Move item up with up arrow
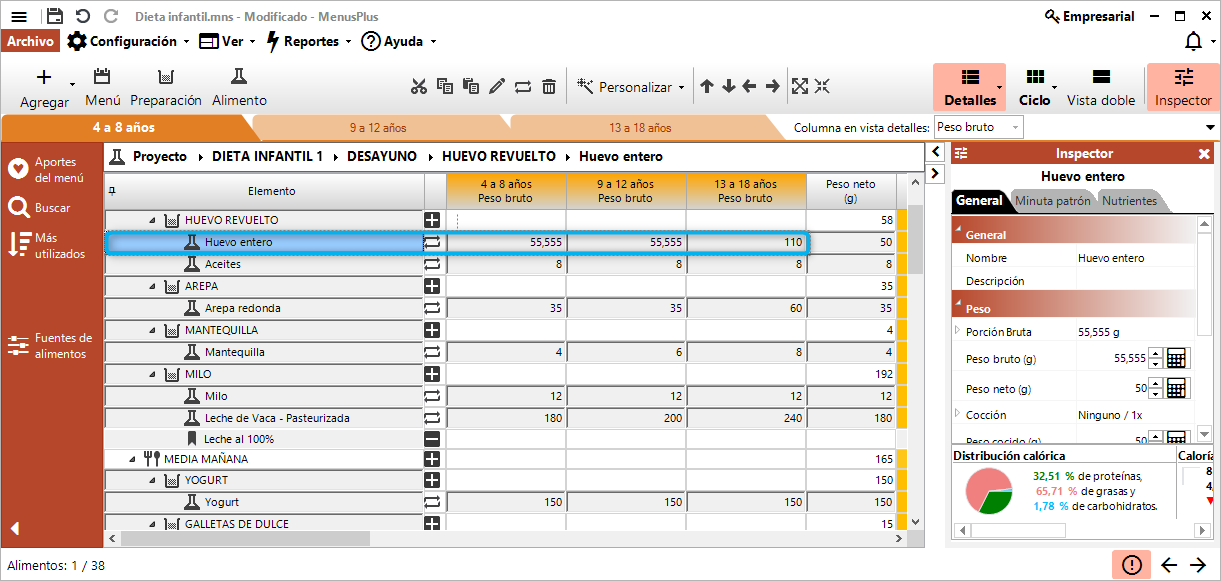The width and height of the screenshot is (1221, 581). tap(707, 86)
